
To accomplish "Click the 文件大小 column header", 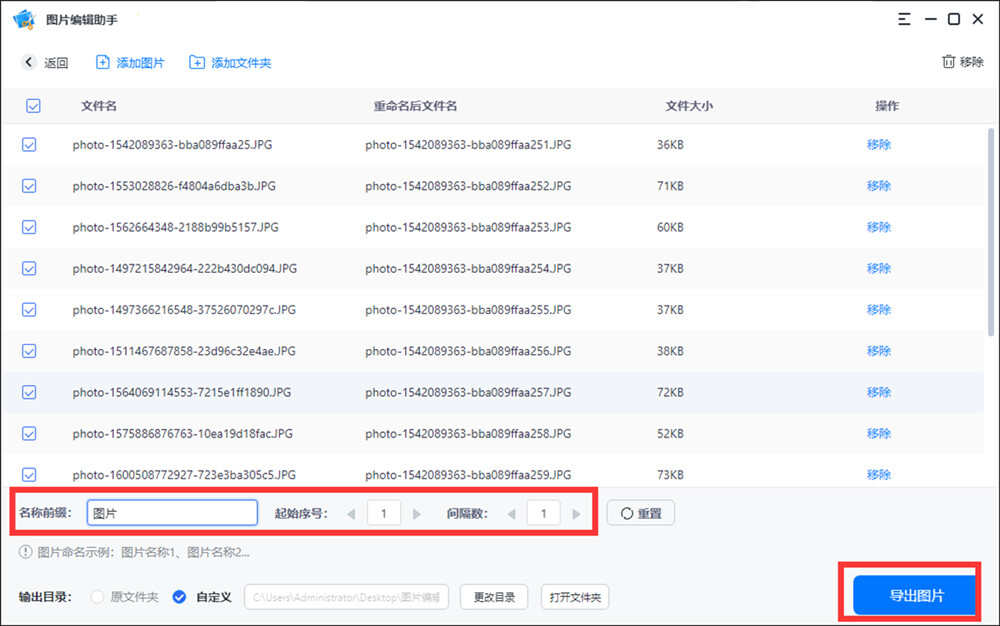I will [x=689, y=106].
